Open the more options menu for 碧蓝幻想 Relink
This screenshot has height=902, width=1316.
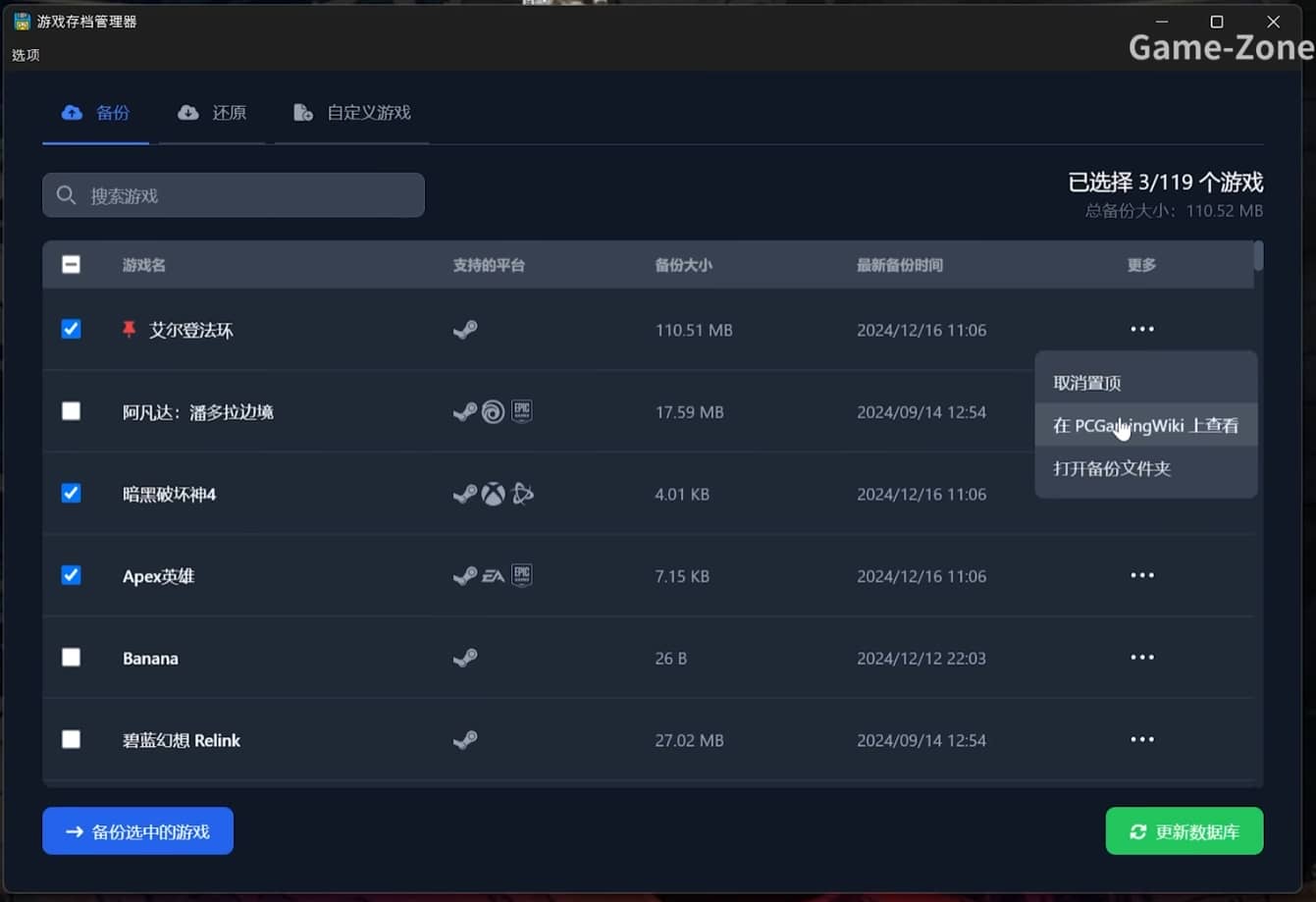click(1141, 739)
